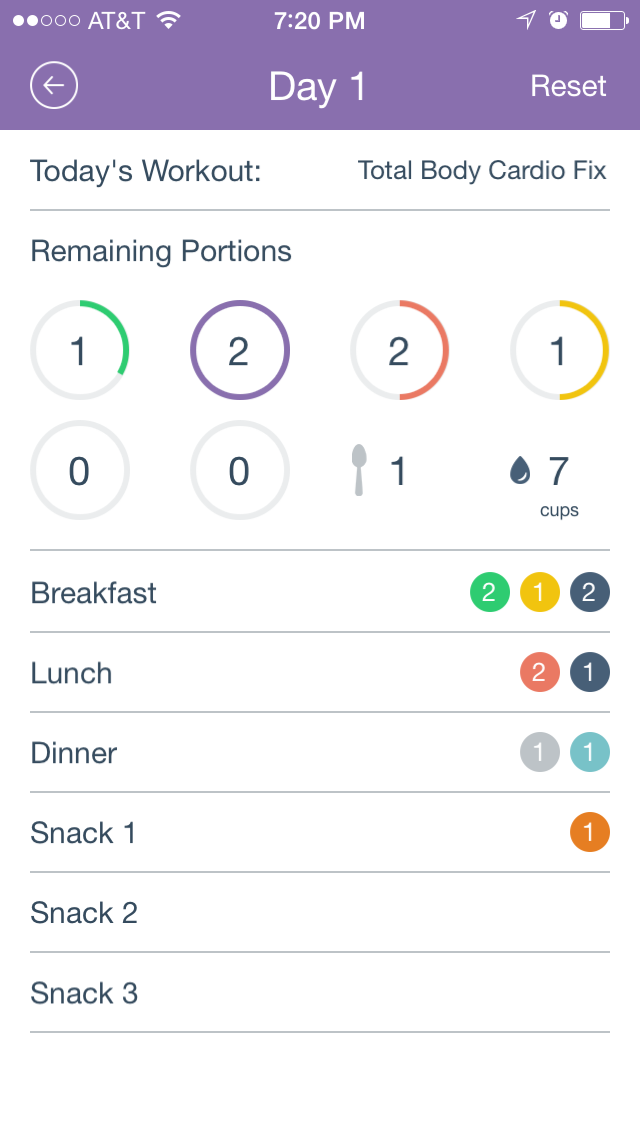Select the red portion circle showing 2
The width and height of the screenshot is (640, 1136).
pyautogui.click(x=400, y=350)
